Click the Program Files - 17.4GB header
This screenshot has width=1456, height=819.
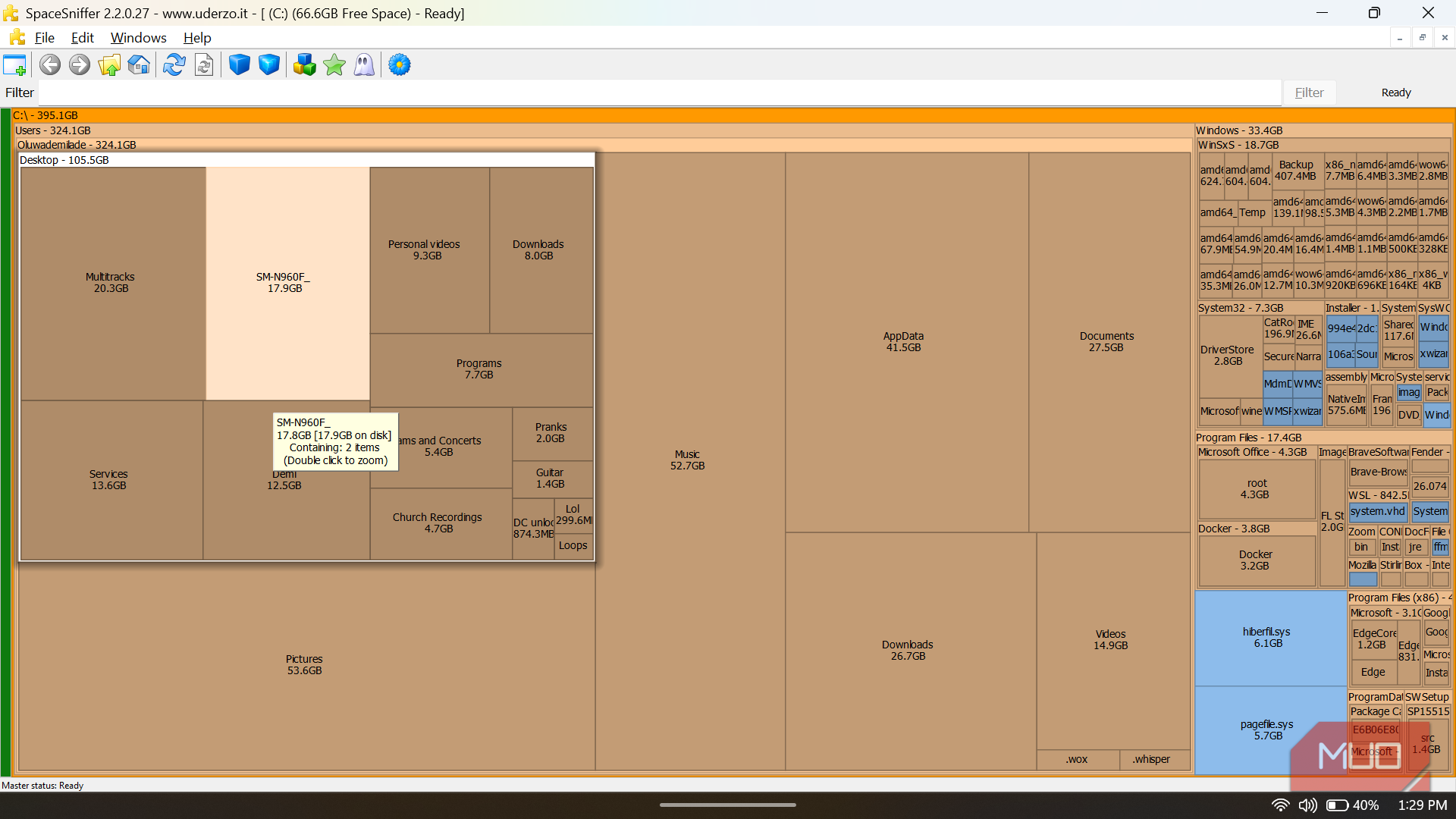[x=1323, y=438]
